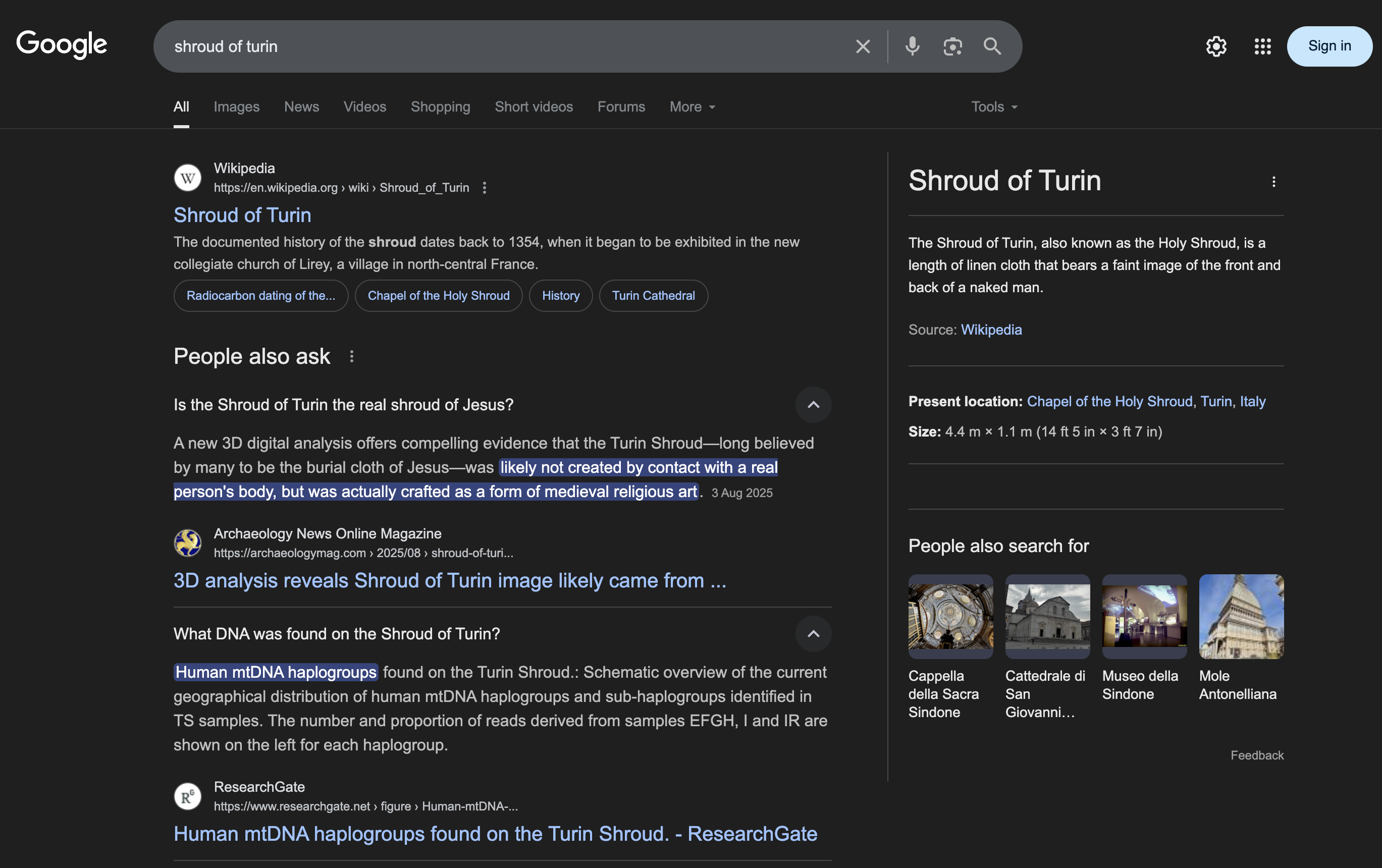Click the magnifying glass search icon
The height and width of the screenshot is (868, 1382).
(992, 46)
